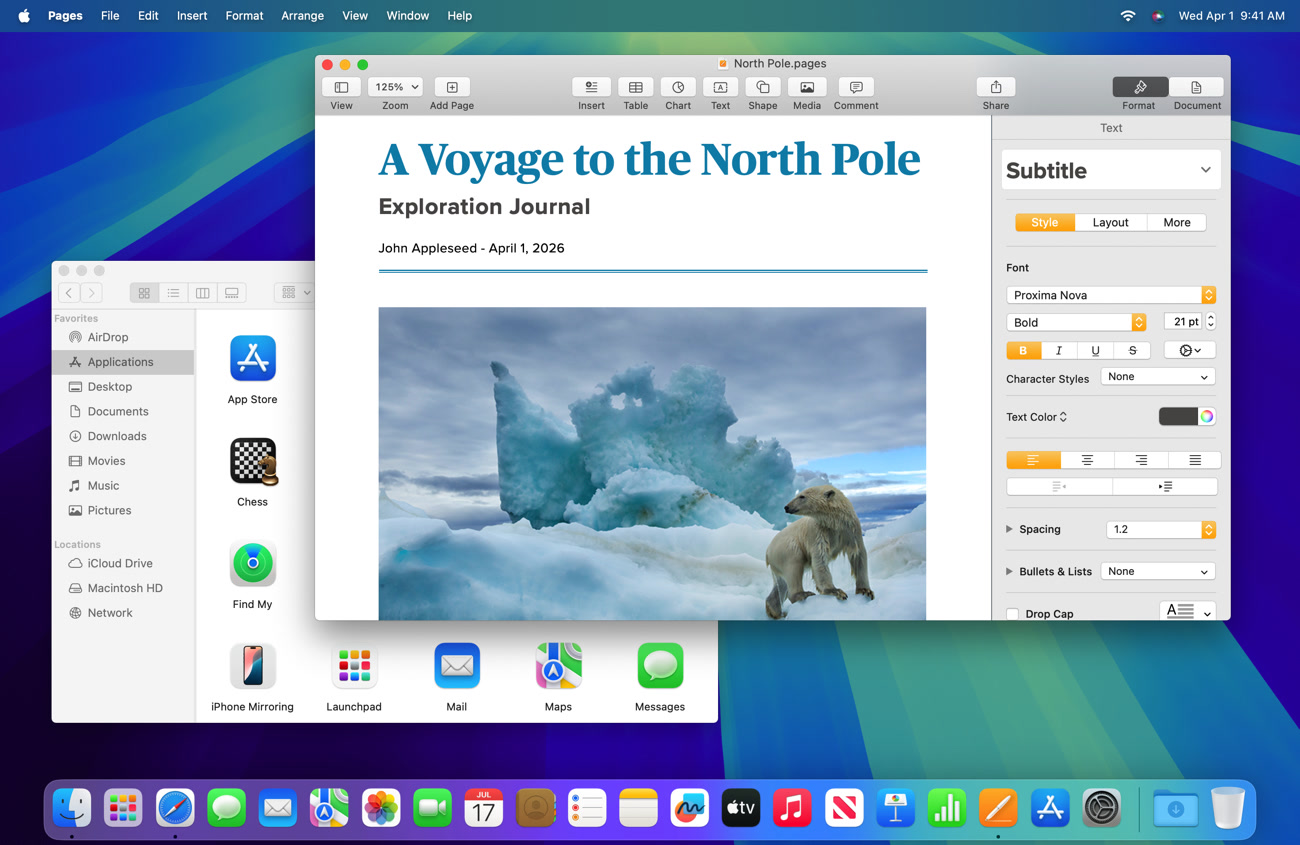
Task: Open the Document inspector icon
Action: point(1196,88)
